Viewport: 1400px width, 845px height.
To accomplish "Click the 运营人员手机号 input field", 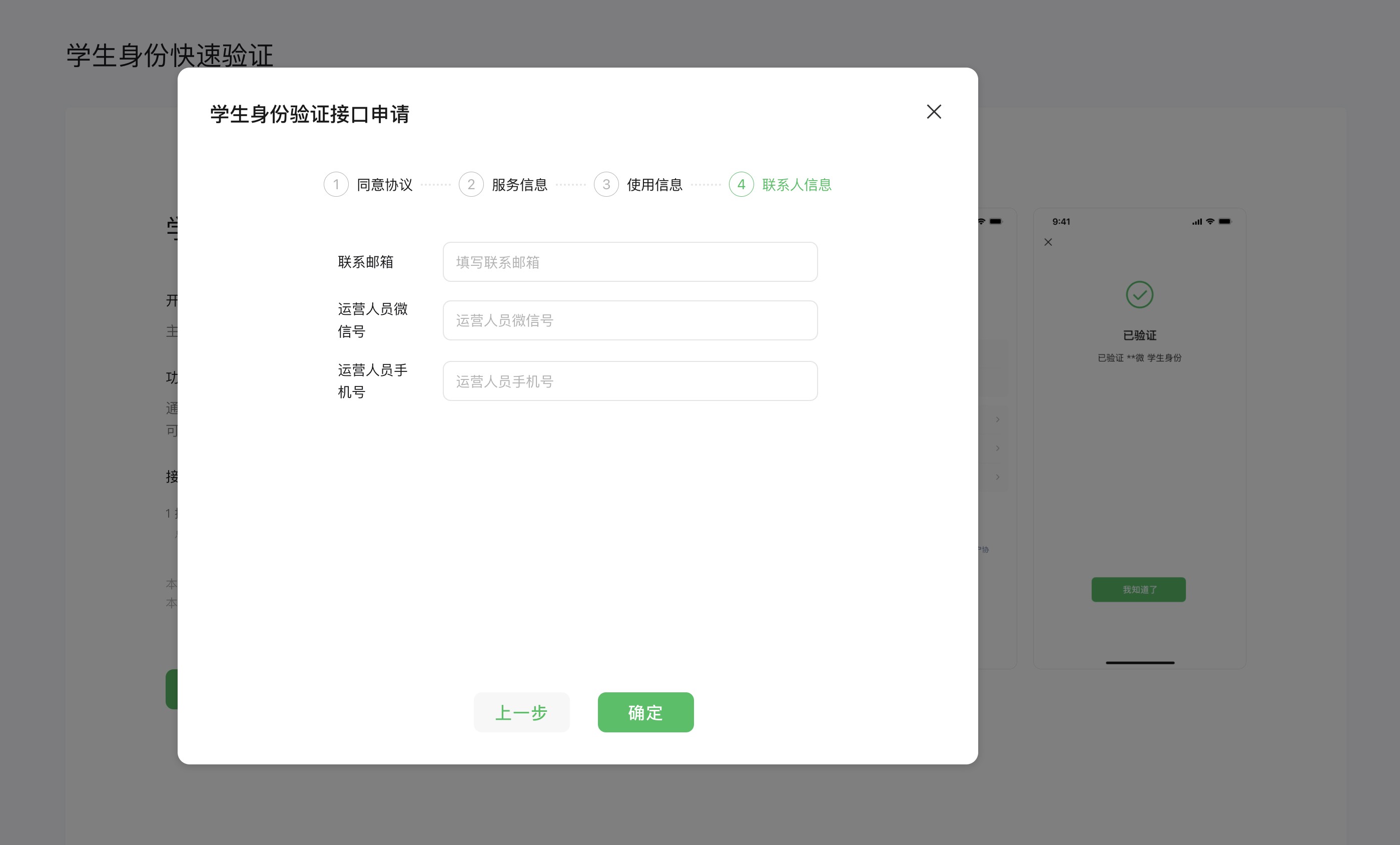I will 629,381.
